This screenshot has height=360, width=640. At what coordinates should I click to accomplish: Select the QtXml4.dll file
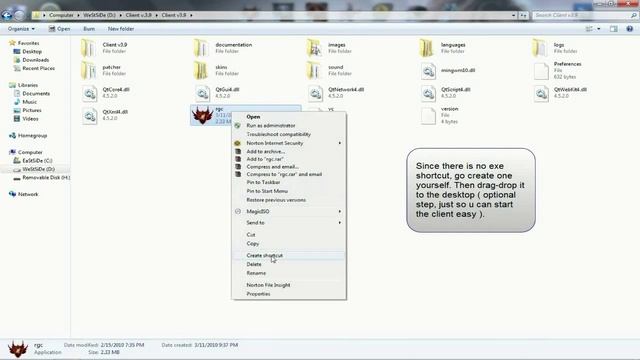[x=105, y=115]
